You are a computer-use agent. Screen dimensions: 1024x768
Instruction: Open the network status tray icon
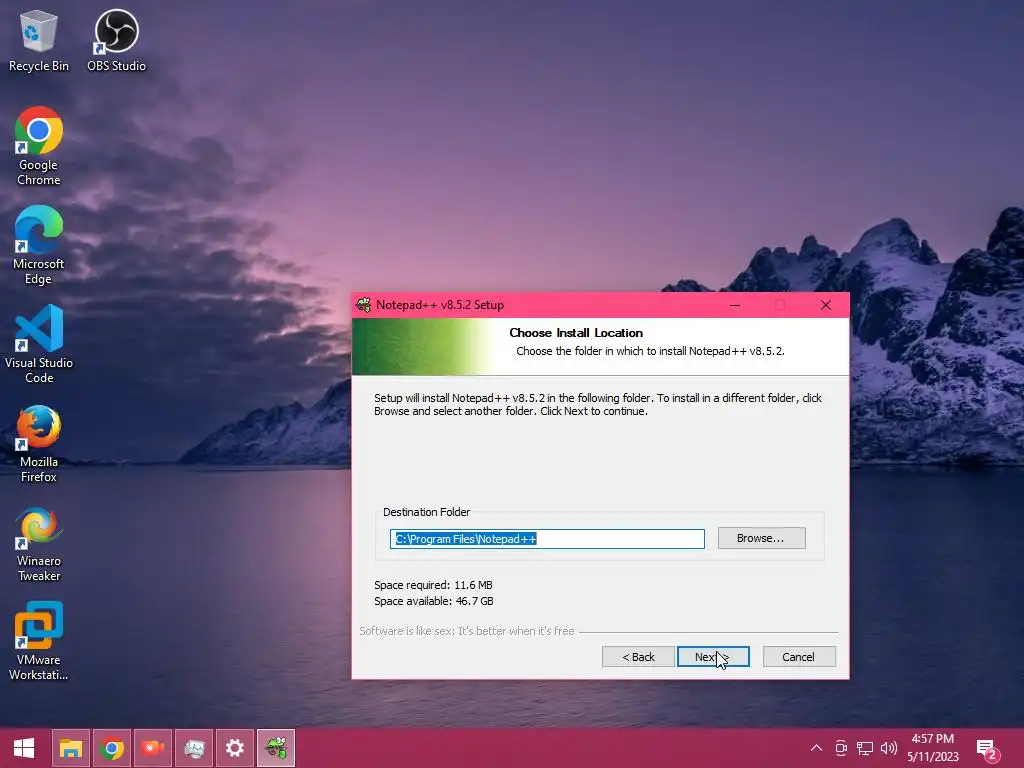tap(865, 748)
